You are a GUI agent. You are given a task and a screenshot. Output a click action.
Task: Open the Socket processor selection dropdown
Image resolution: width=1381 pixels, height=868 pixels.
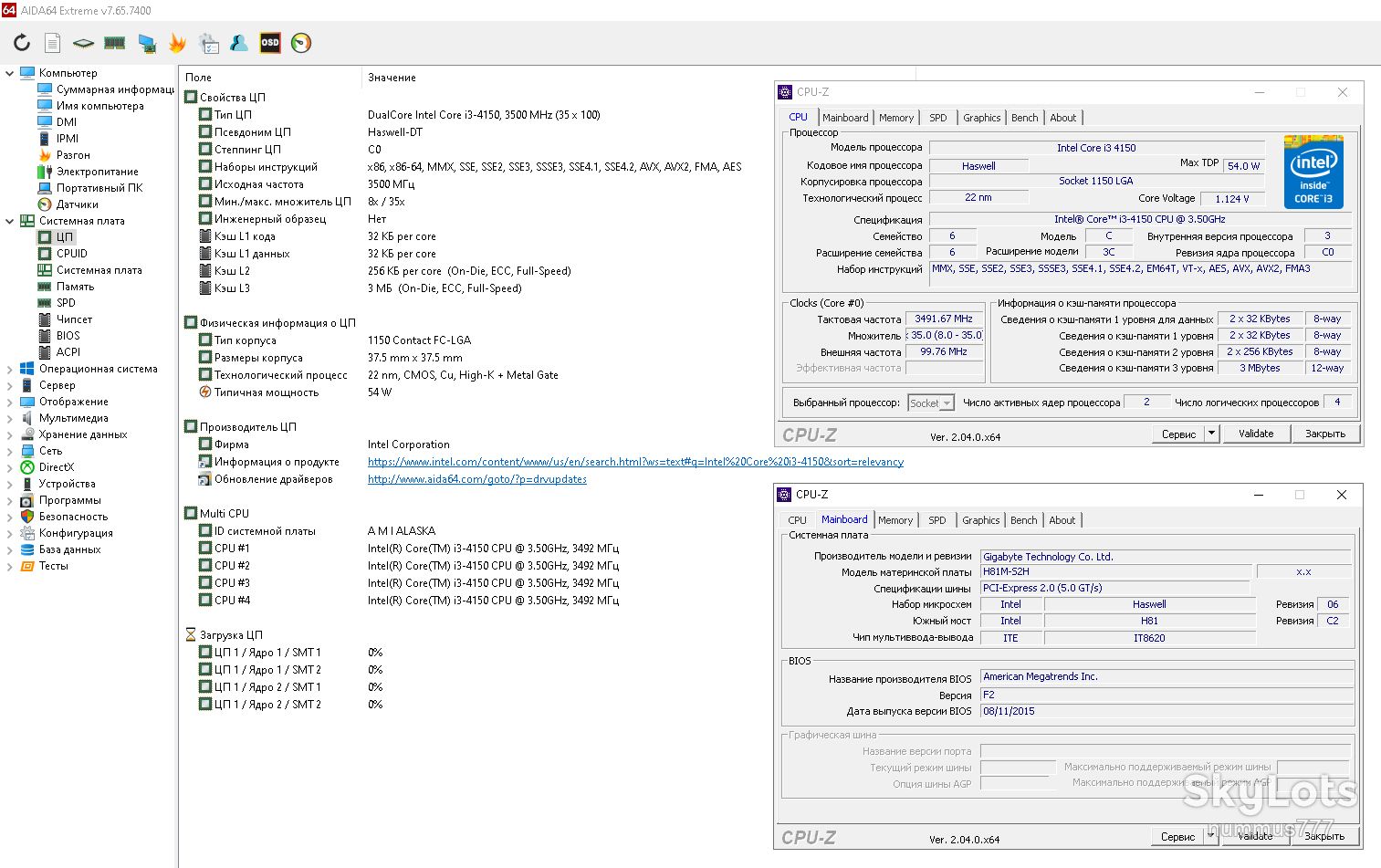click(x=931, y=403)
